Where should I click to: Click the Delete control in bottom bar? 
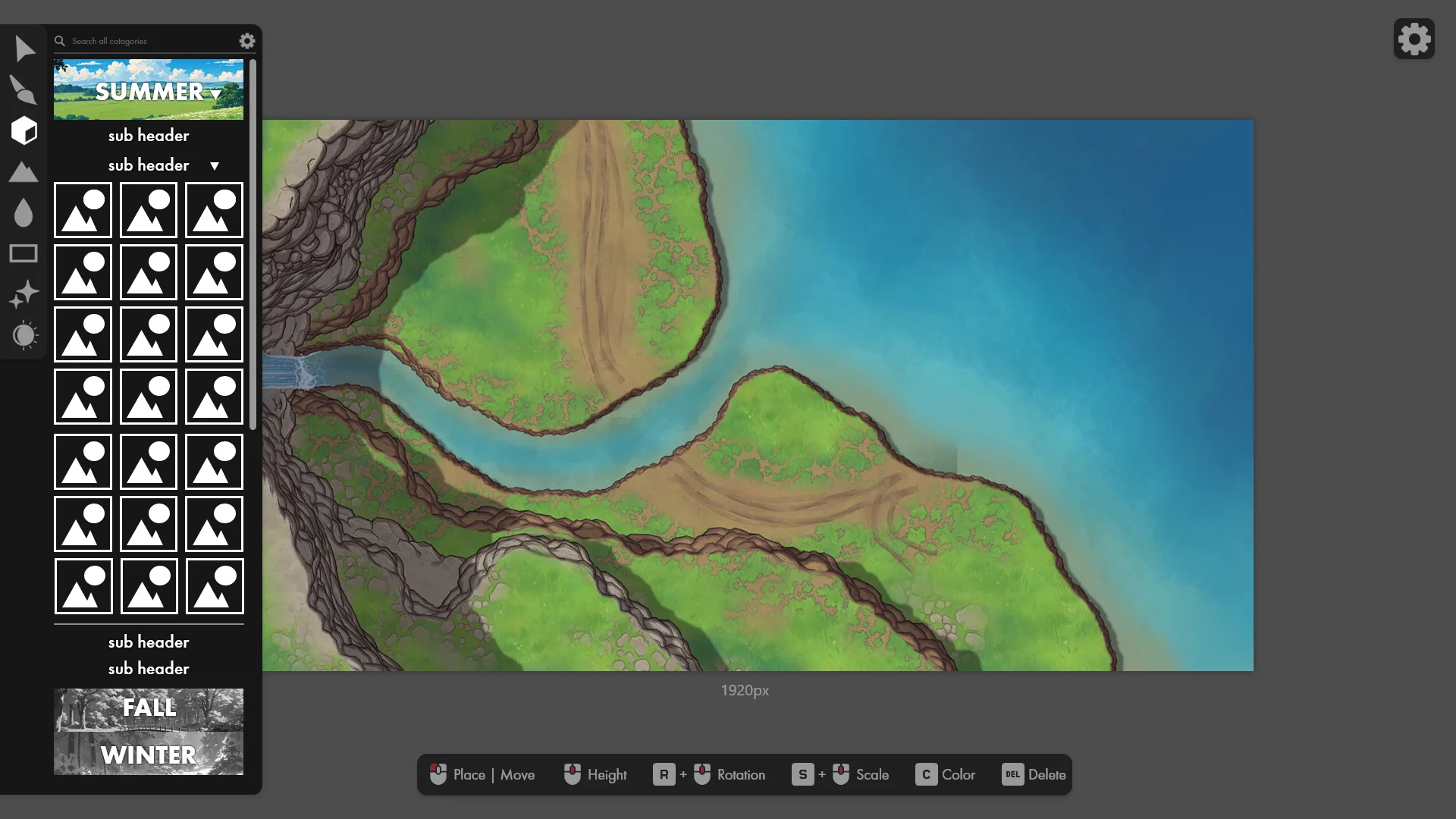pyautogui.click(x=1034, y=774)
